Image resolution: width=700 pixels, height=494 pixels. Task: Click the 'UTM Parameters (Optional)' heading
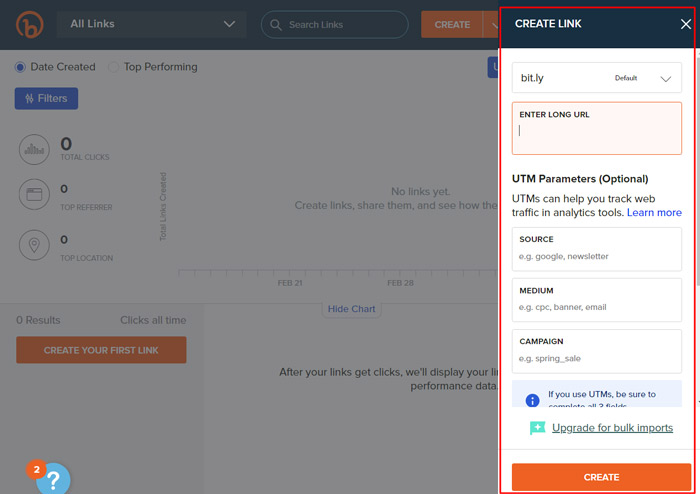click(x=580, y=179)
